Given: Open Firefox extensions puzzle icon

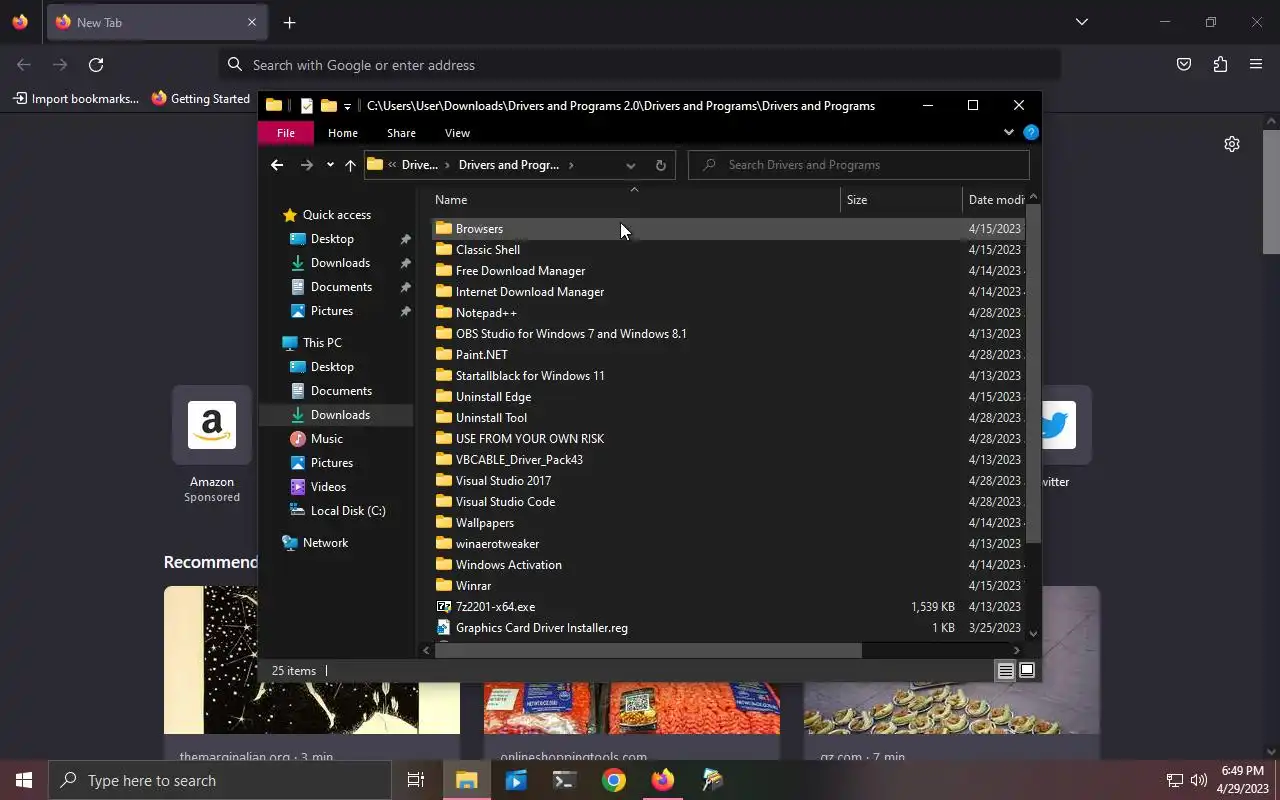Looking at the screenshot, I should click(x=1220, y=64).
